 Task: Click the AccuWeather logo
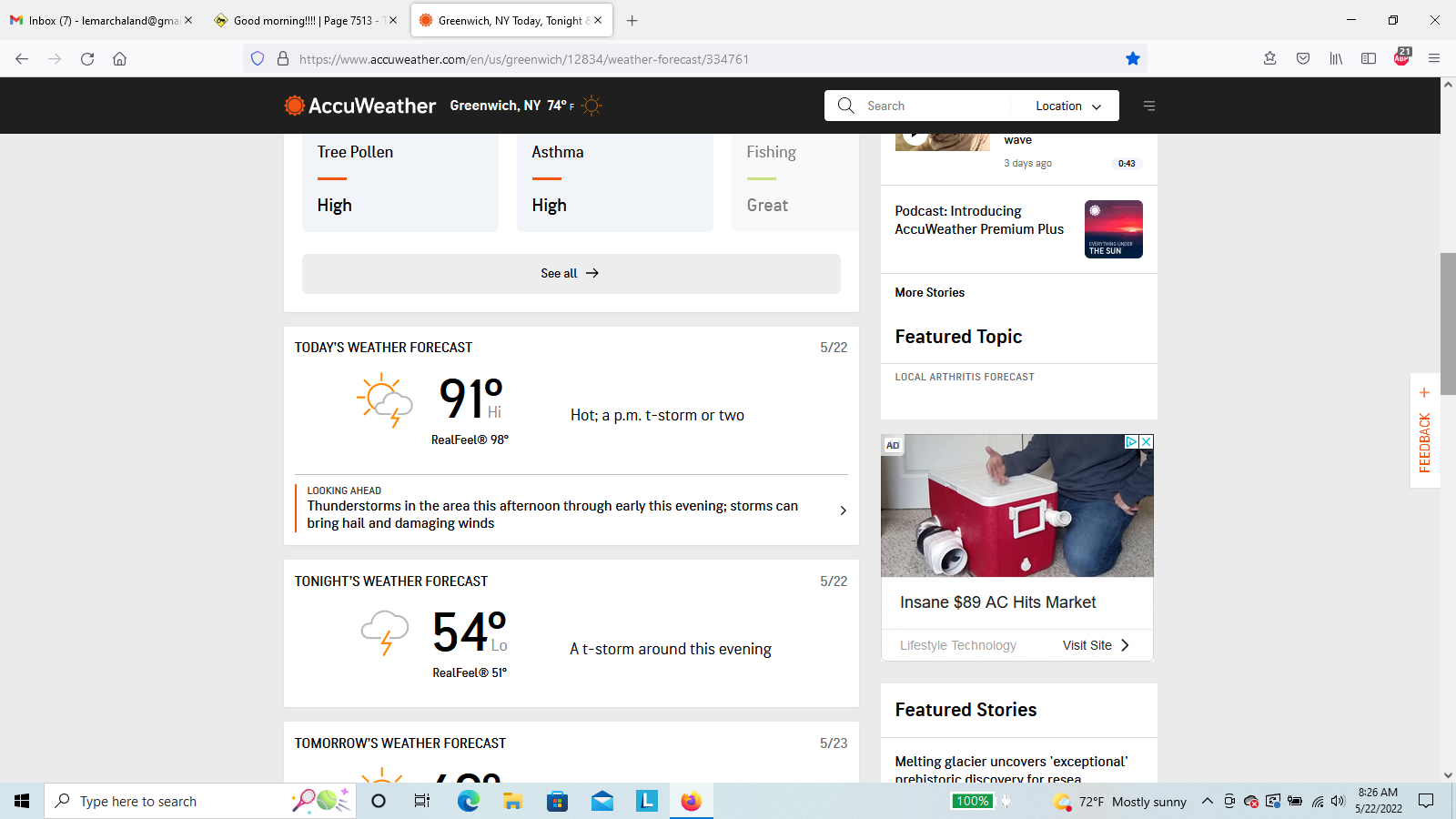(360, 106)
